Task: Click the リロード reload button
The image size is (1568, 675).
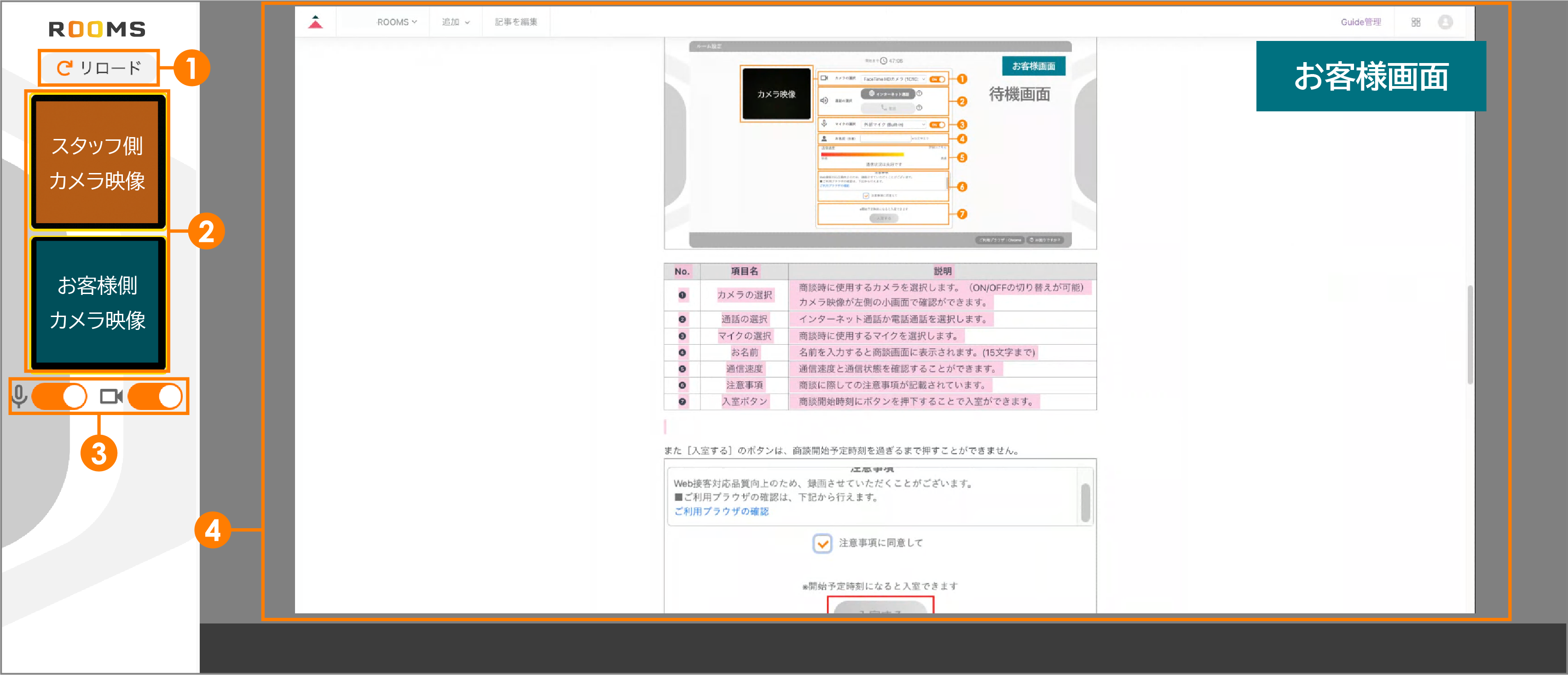Action: click(x=98, y=68)
